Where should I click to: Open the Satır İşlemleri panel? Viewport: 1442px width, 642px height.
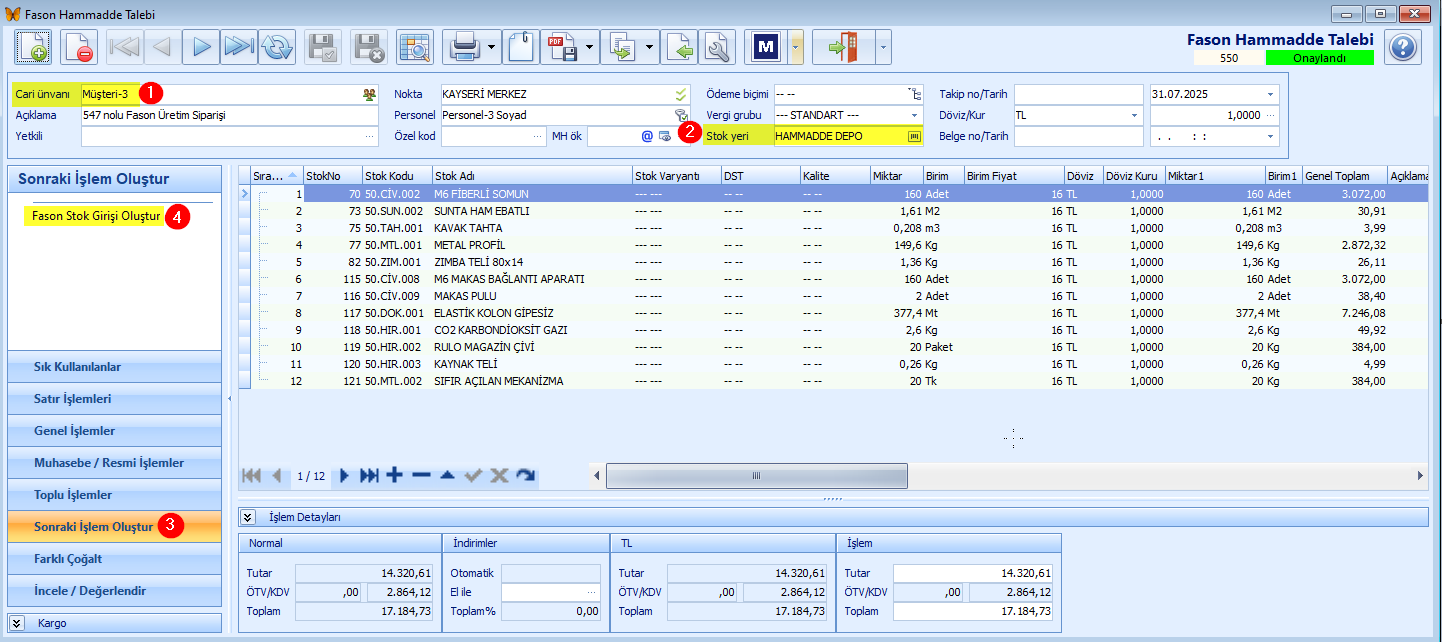pyautogui.click(x=114, y=399)
